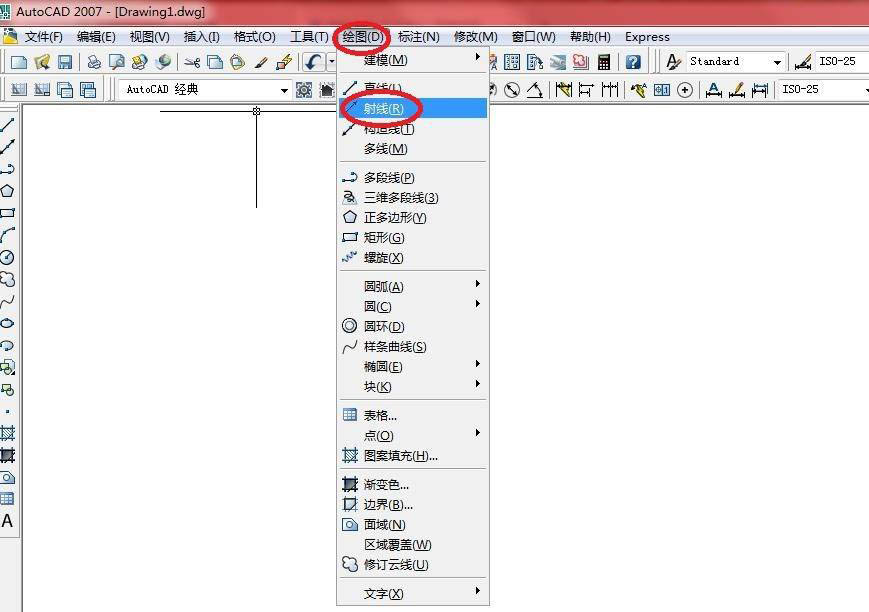Click the Help question mark icon
This screenshot has height=612, width=869.
[633, 62]
